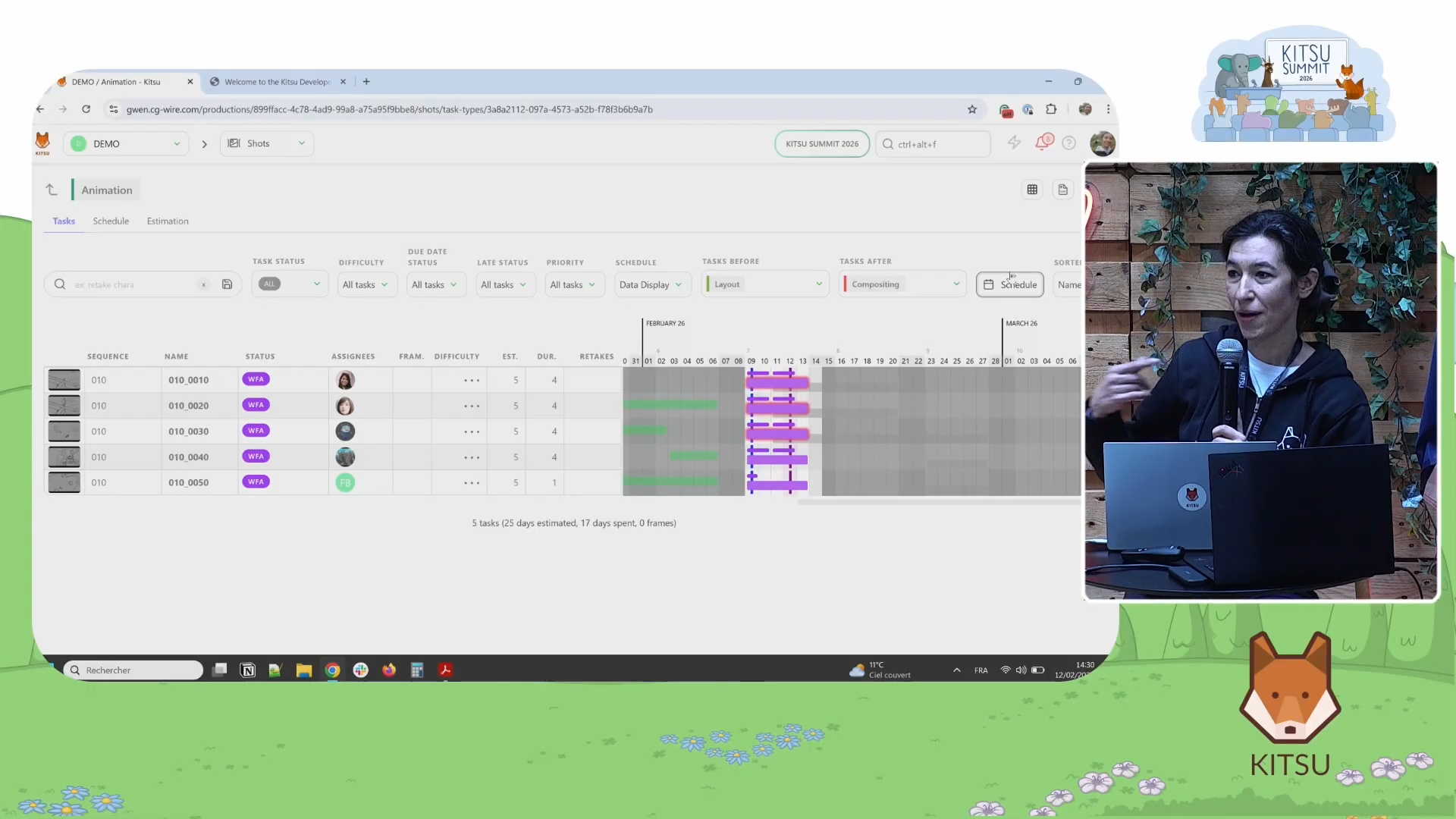Click the KITSU SUMMIT 2026 button

[x=822, y=143]
